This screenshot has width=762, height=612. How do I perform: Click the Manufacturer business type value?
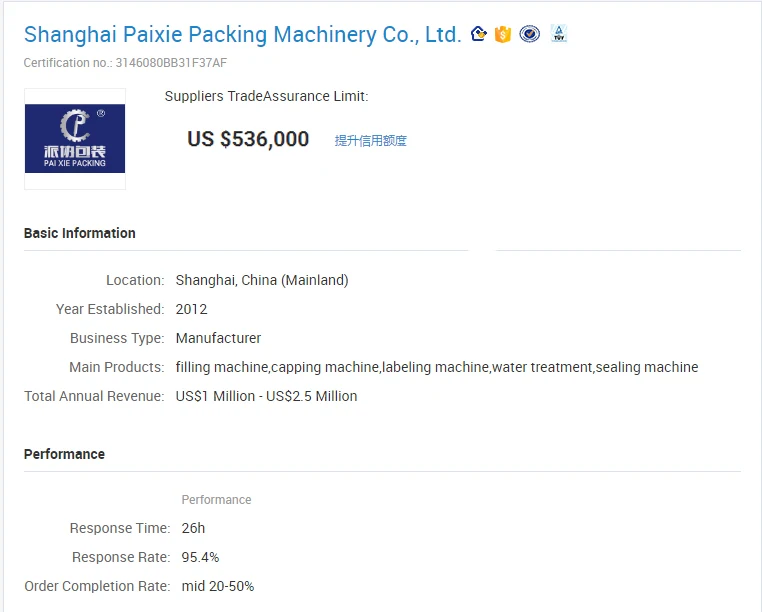pos(218,338)
